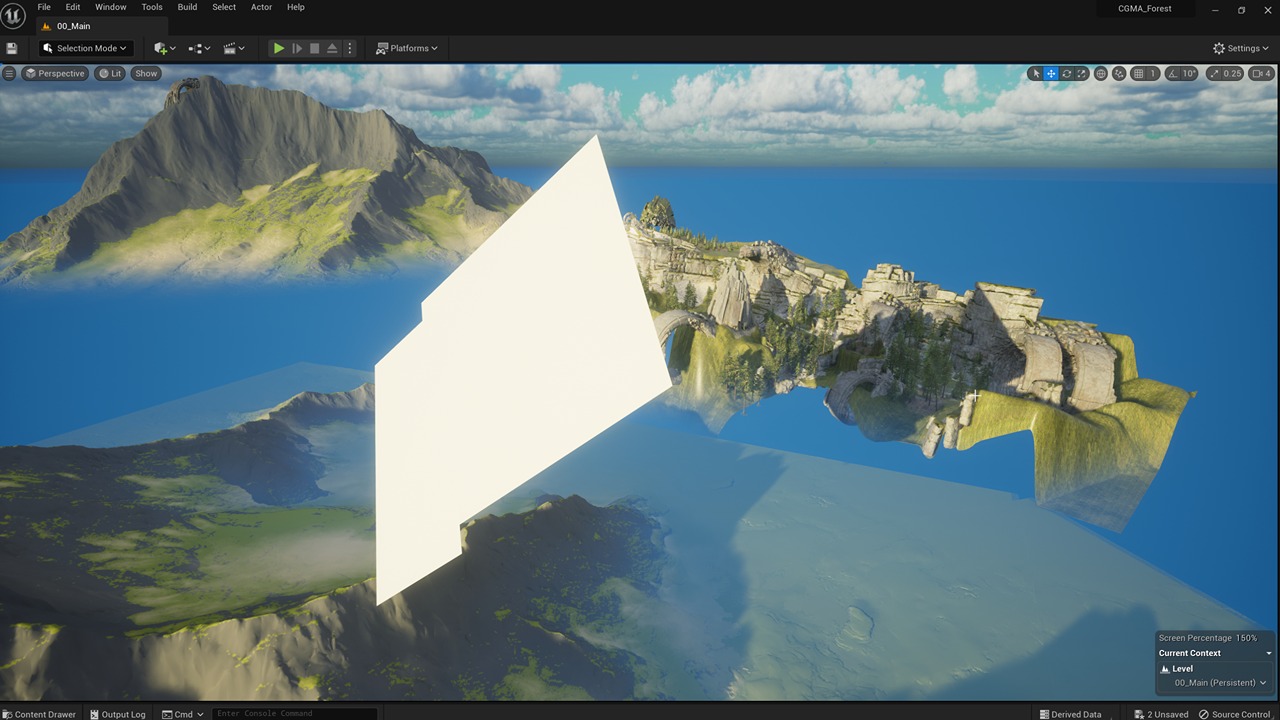Viewport: 1280px width, 720px height.
Task: Restore down the Unreal Editor window
Action: 1241,10
